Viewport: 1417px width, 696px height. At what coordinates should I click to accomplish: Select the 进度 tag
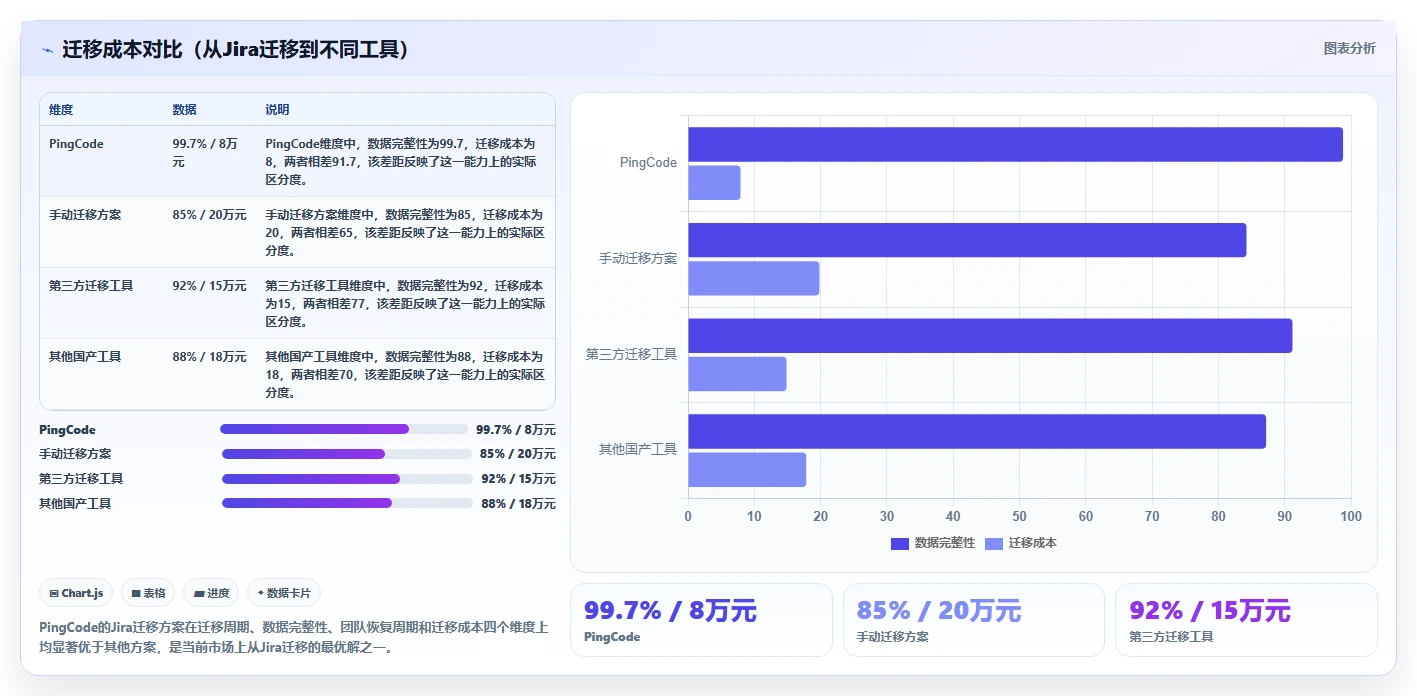[212, 593]
